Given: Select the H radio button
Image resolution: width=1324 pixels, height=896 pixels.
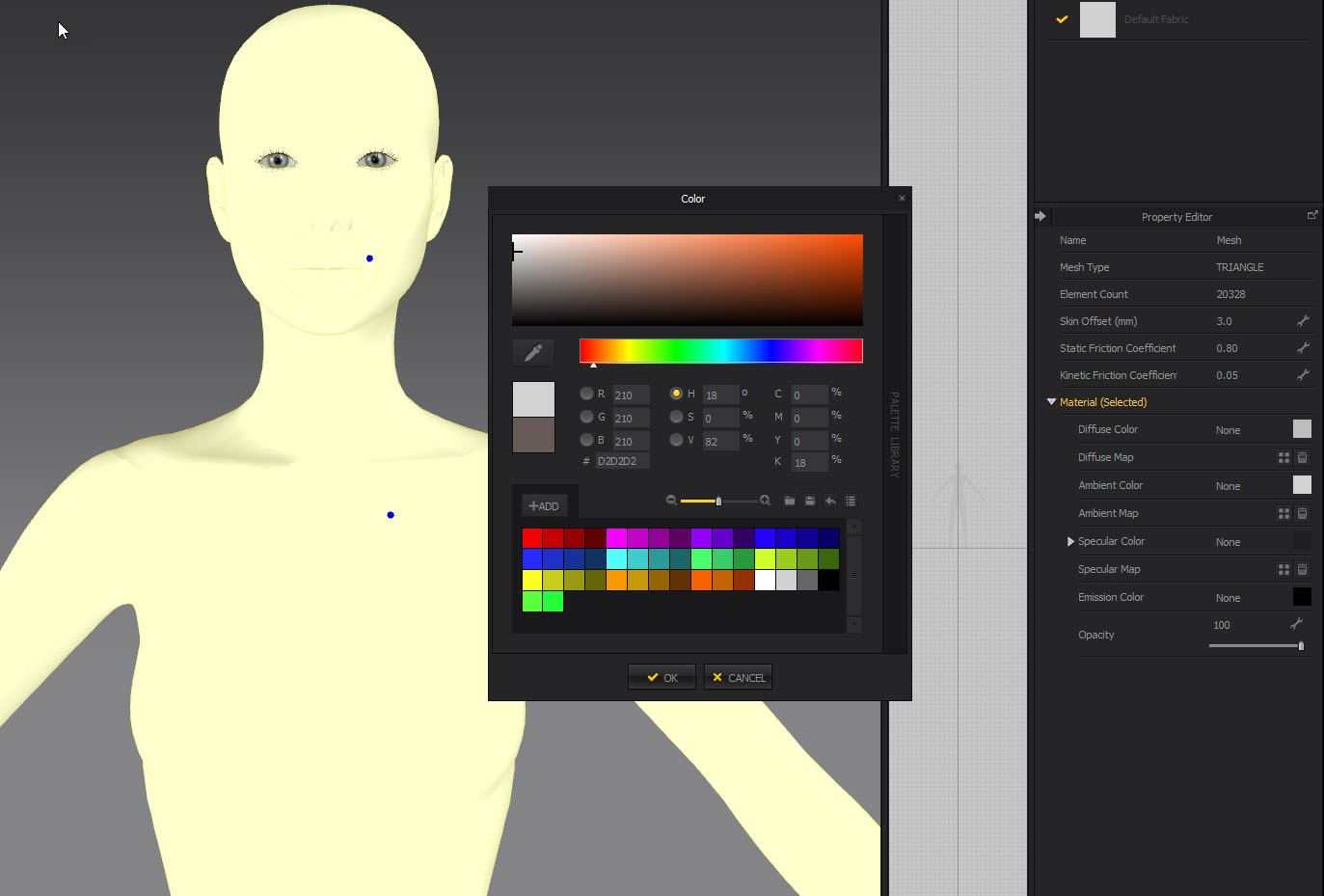Looking at the screenshot, I should pos(676,394).
